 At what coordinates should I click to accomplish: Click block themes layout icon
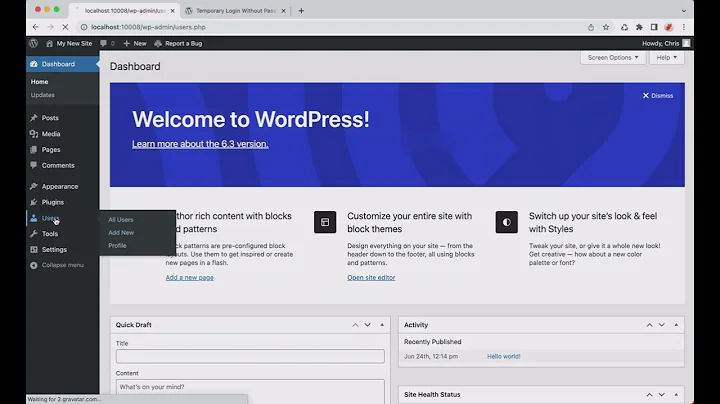(325, 222)
